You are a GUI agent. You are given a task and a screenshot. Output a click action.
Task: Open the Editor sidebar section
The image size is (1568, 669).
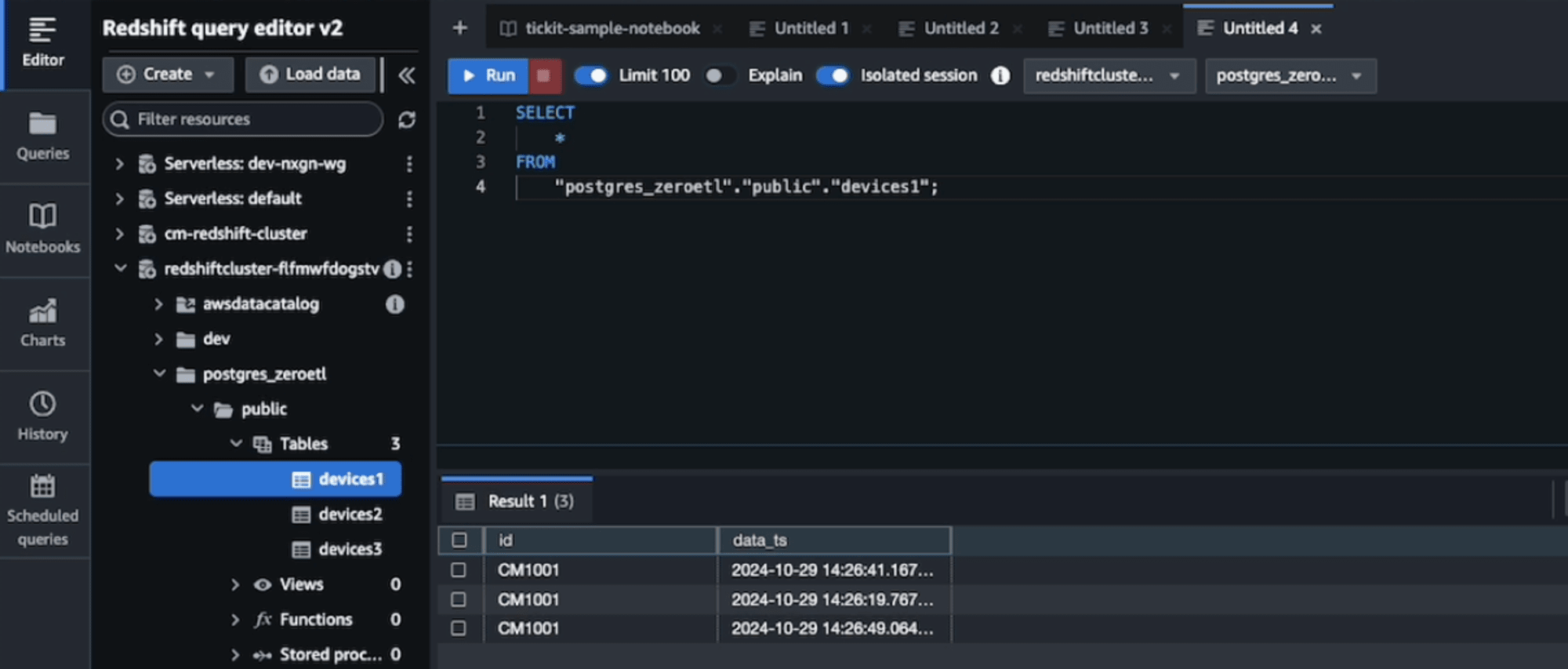[x=43, y=43]
